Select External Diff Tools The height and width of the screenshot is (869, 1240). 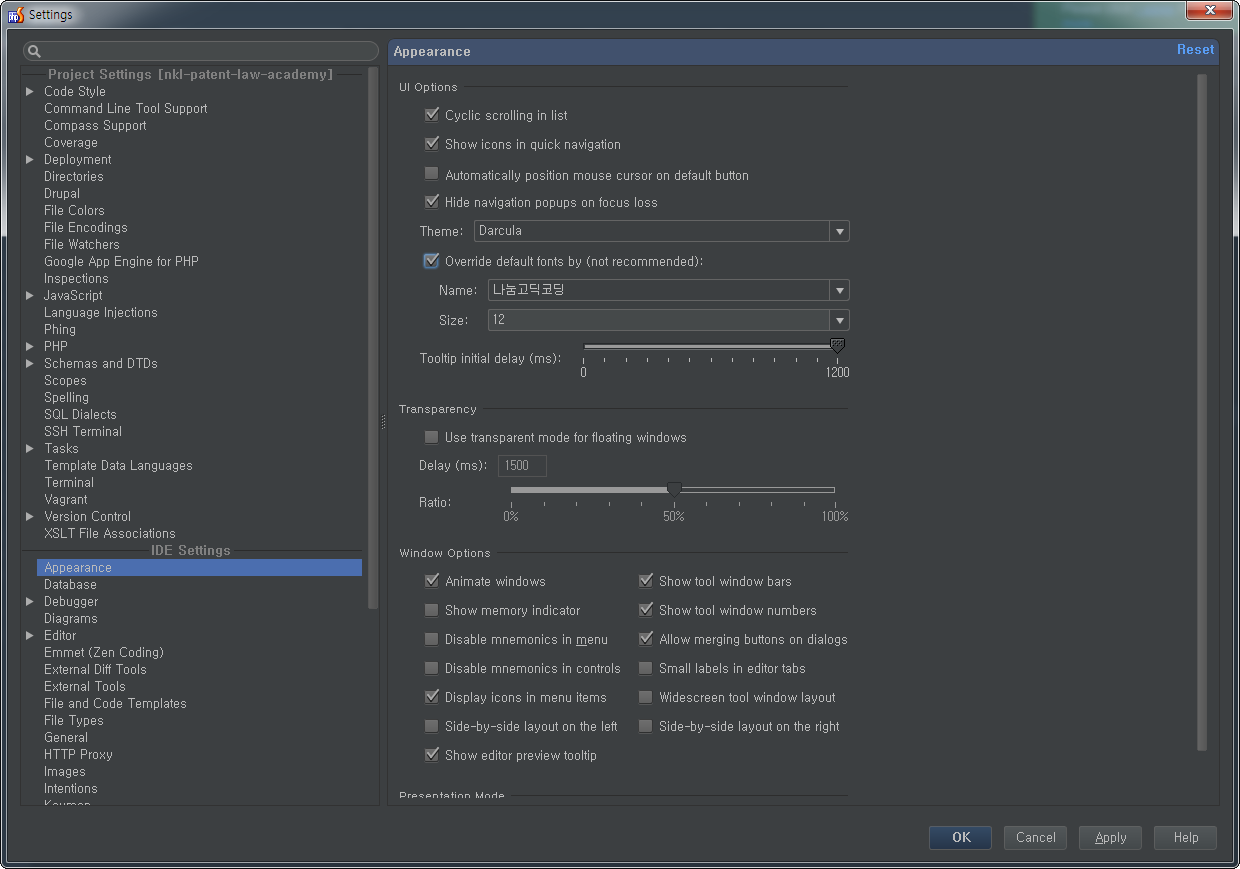tap(95, 669)
